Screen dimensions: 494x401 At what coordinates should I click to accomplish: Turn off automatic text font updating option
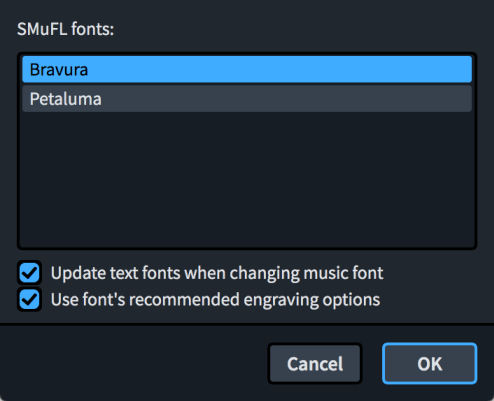(29, 273)
